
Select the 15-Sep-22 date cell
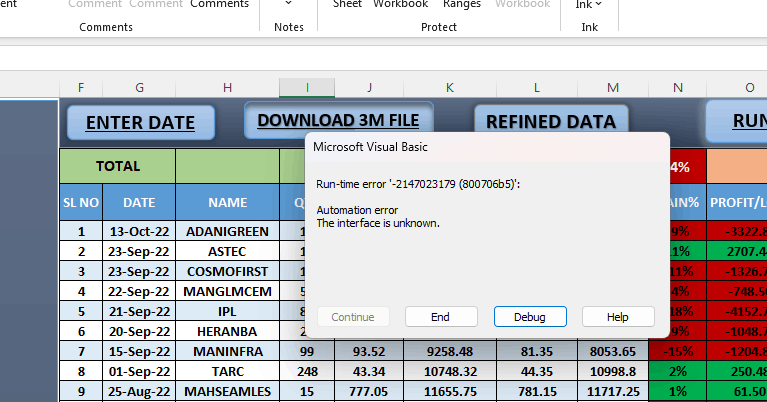tap(139, 352)
